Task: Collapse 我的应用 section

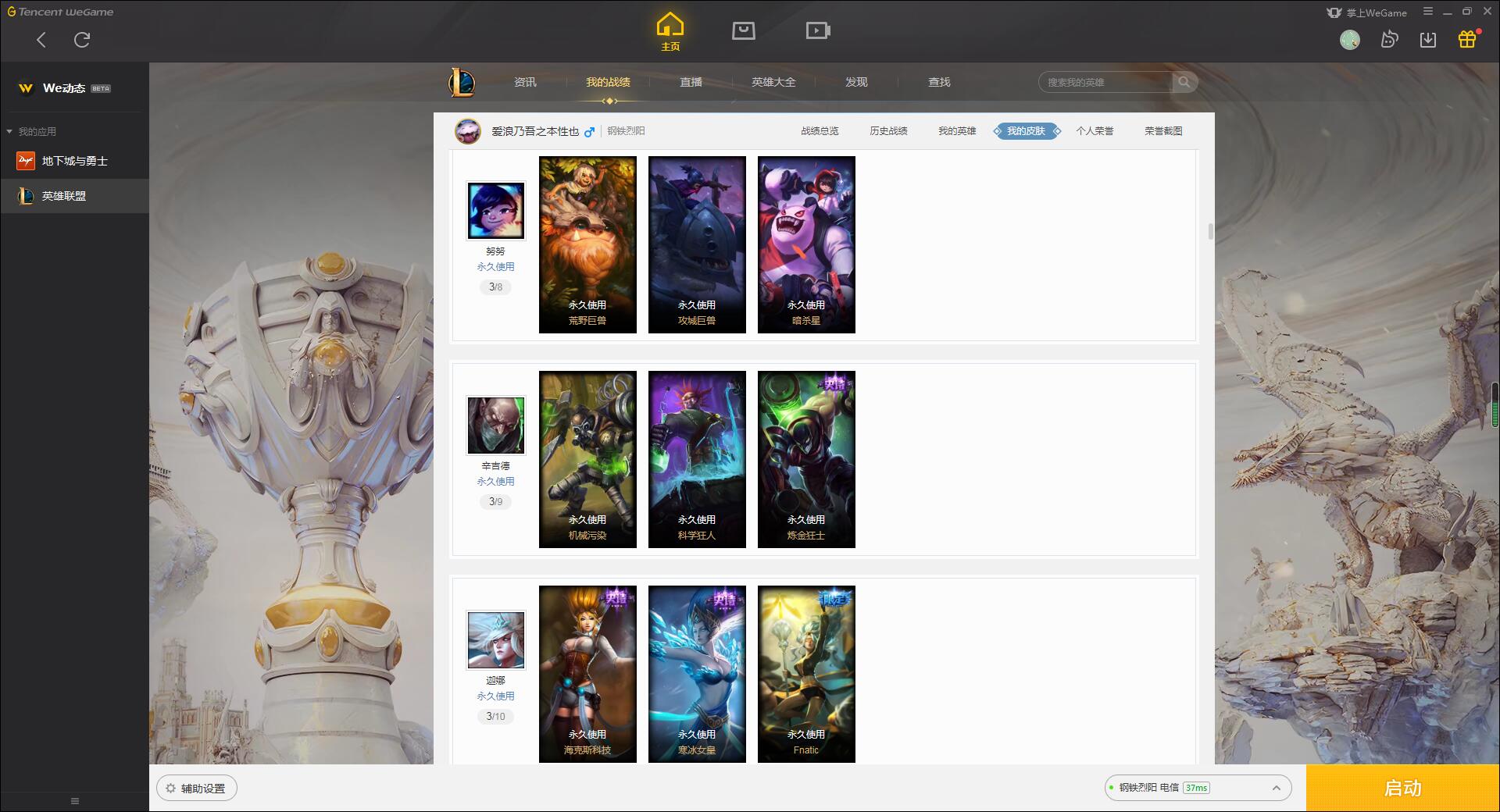Action: (31, 131)
